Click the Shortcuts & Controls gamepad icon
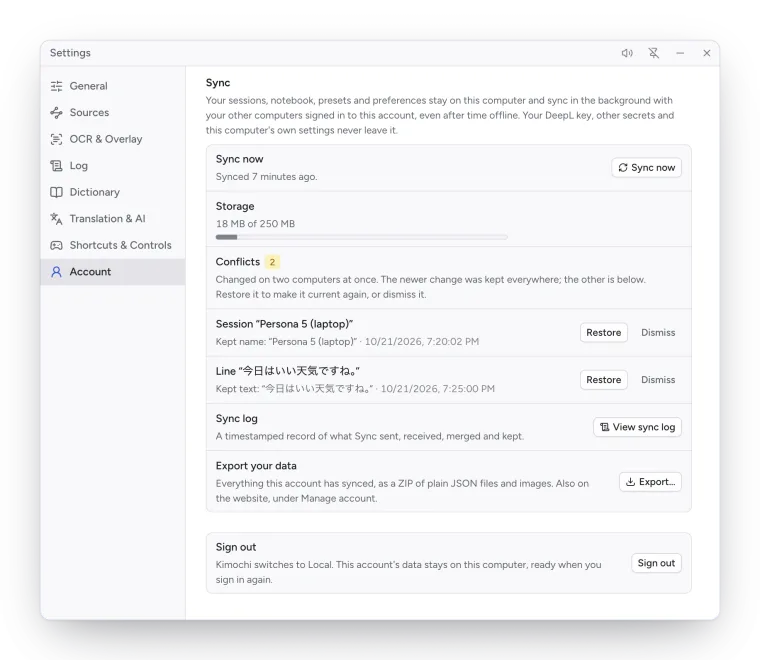760x660 pixels. click(56, 245)
